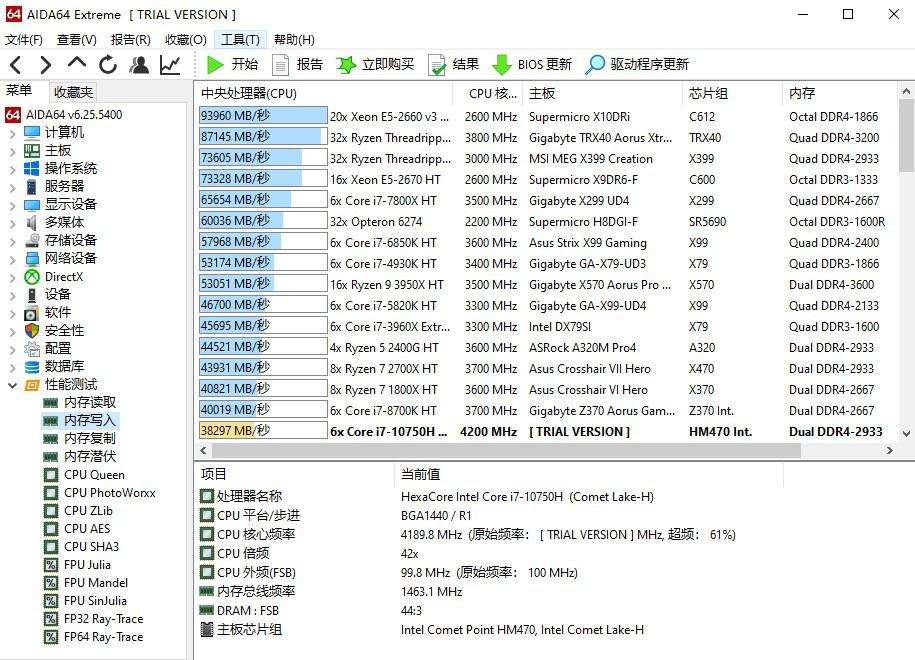Start the benchmark with the 开始 button
915x660 pixels.
pyautogui.click(x=230, y=63)
